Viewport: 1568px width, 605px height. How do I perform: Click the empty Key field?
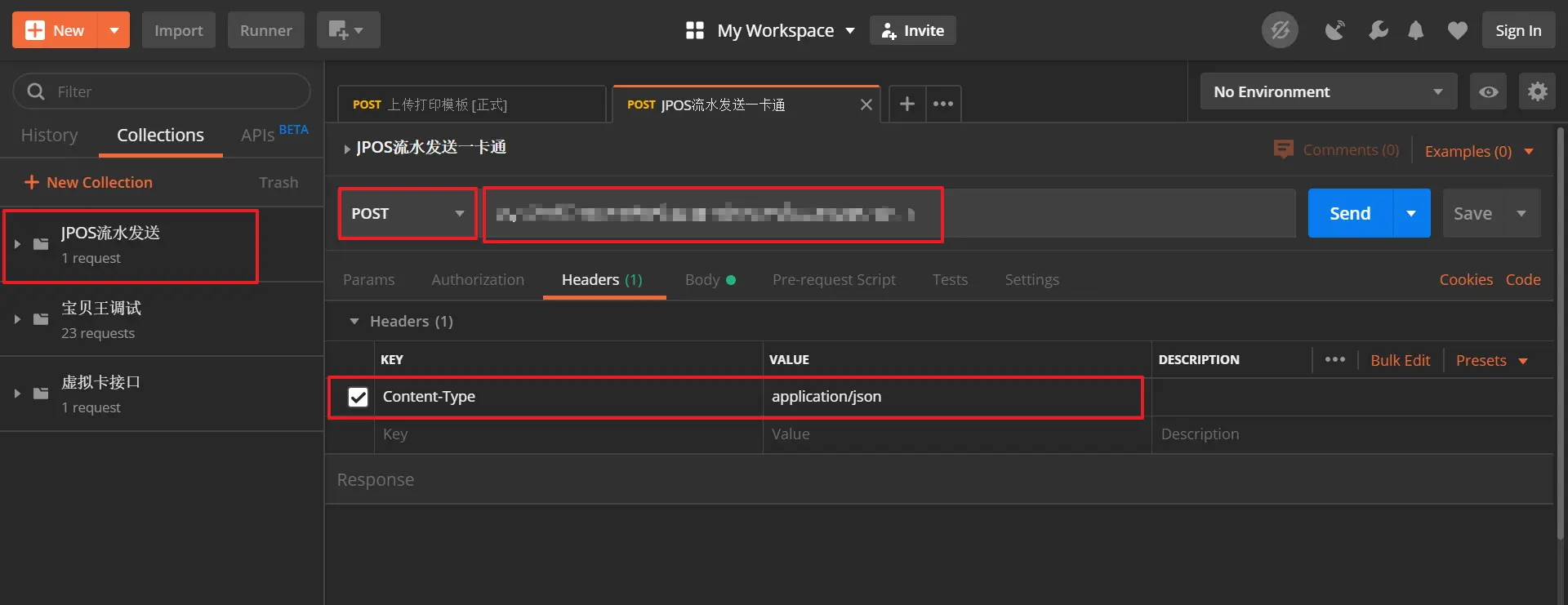pyautogui.click(x=568, y=434)
